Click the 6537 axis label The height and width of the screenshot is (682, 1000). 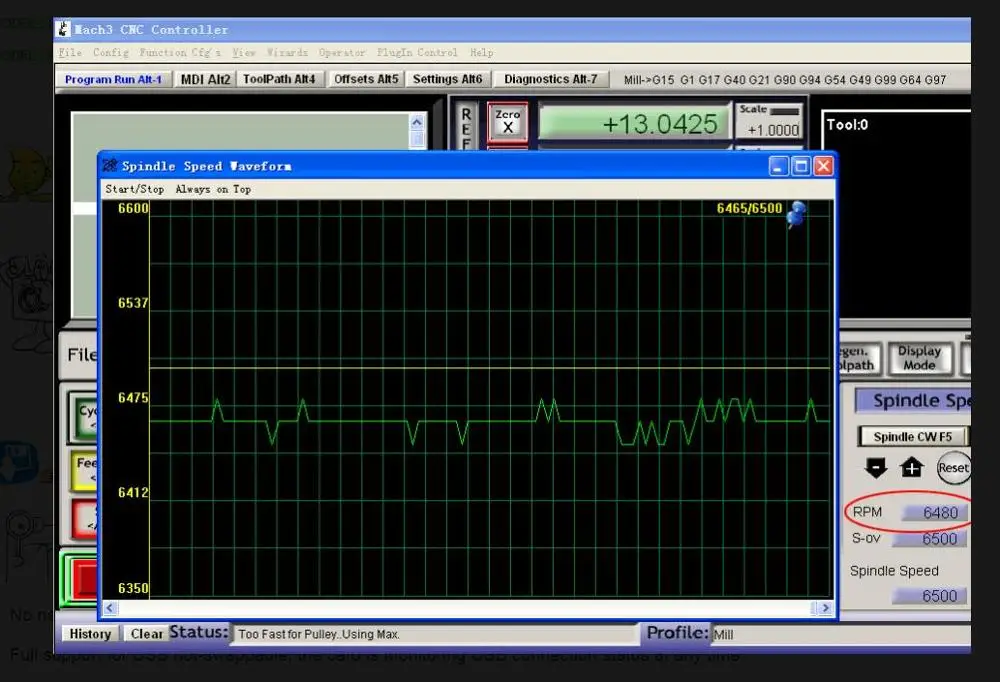coord(133,302)
